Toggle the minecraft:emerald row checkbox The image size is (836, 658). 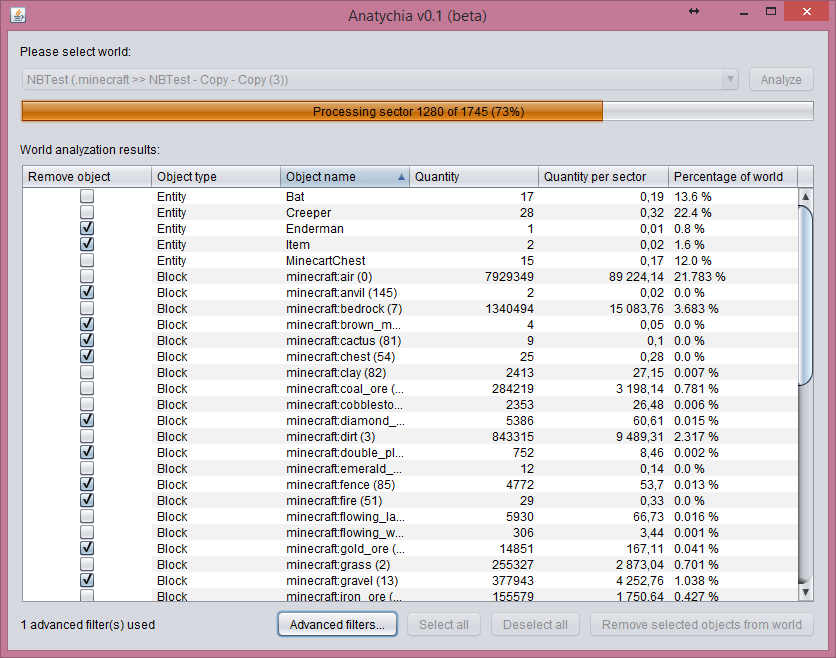coord(87,468)
